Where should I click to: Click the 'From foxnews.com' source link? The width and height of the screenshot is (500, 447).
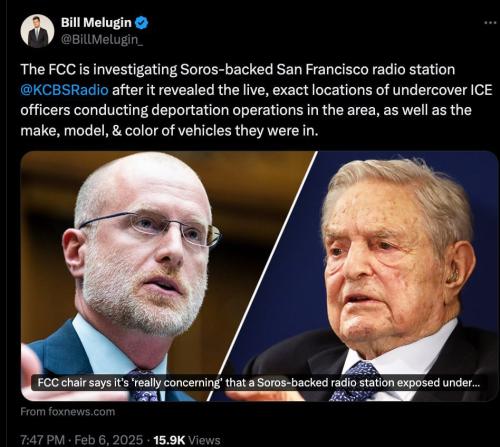coord(68,412)
